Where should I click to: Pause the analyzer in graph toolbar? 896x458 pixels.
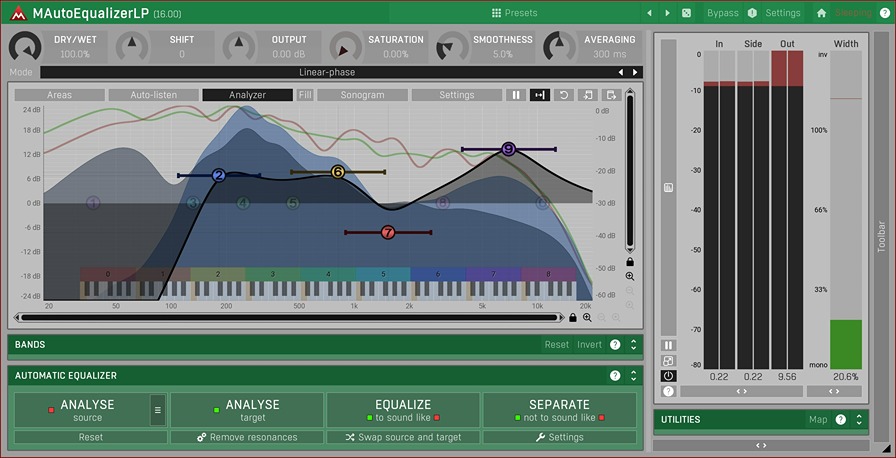pyautogui.click(x=516, y=95)
